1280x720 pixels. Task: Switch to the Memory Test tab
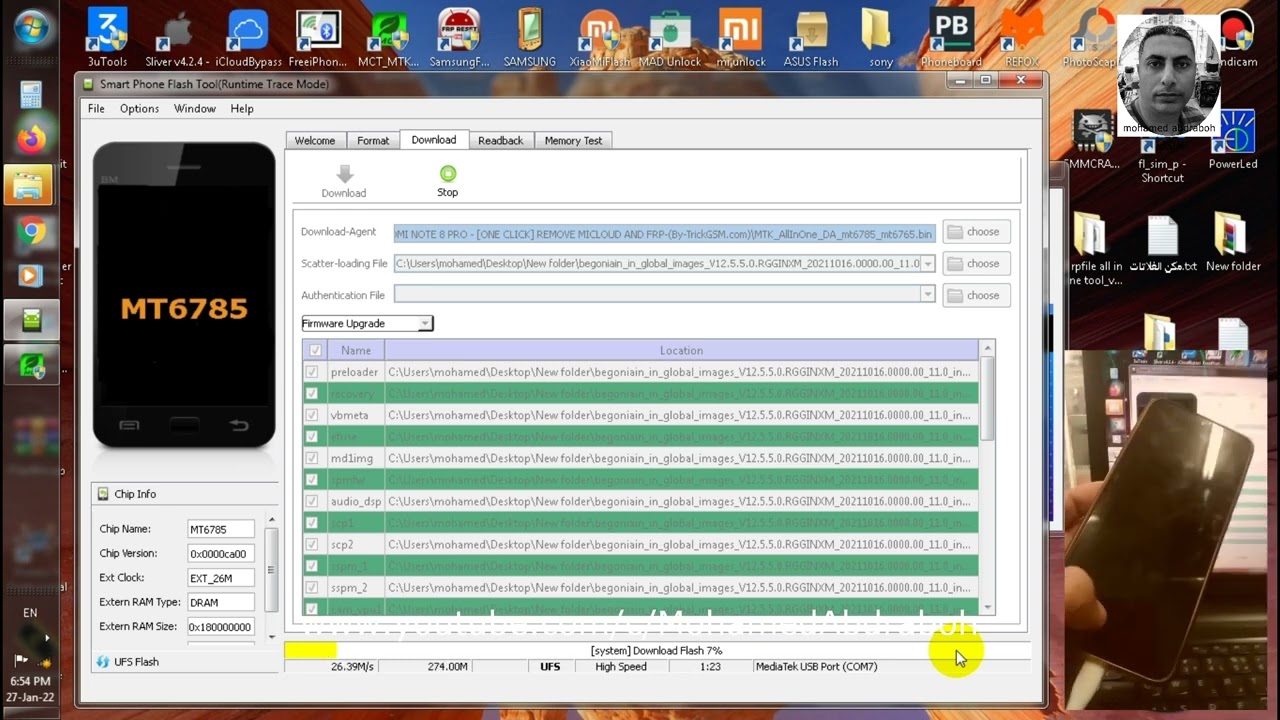[573, 141]
